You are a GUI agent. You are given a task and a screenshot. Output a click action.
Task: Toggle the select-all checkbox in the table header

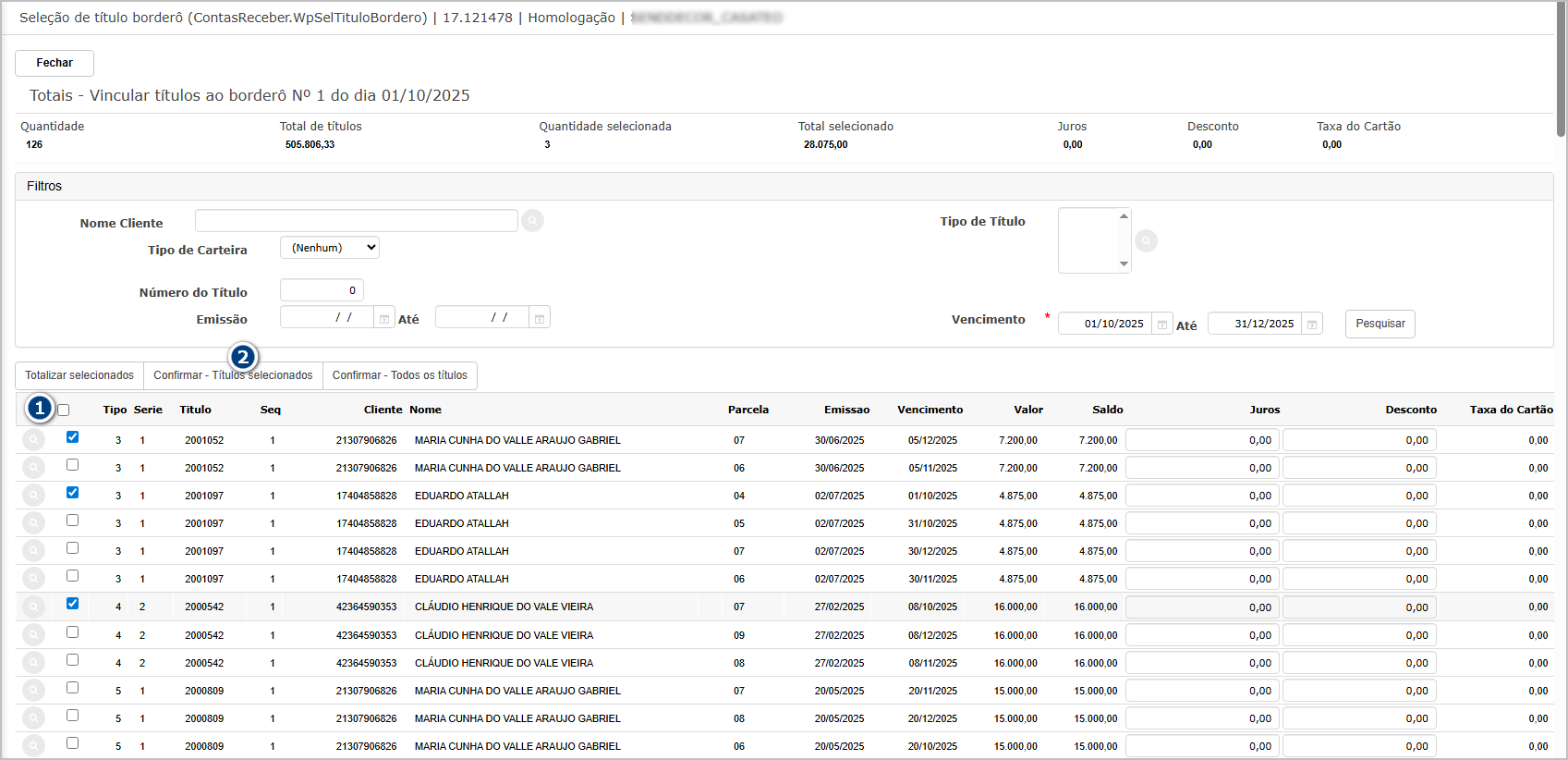click(x=64, y=410)
